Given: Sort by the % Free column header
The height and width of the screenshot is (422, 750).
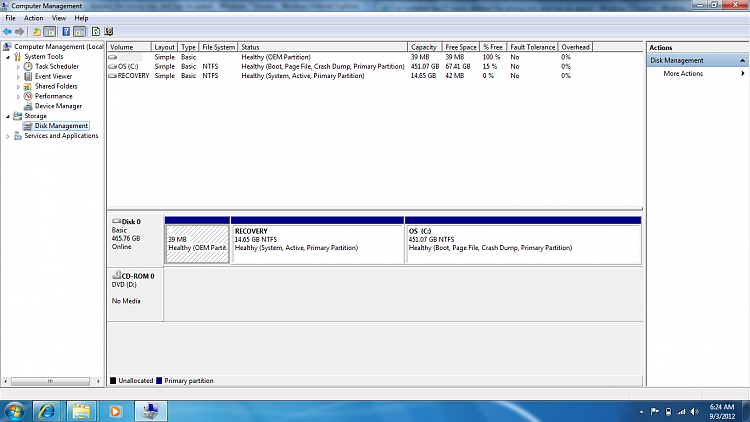Looking at the screenshot, I should click(493, 47).
